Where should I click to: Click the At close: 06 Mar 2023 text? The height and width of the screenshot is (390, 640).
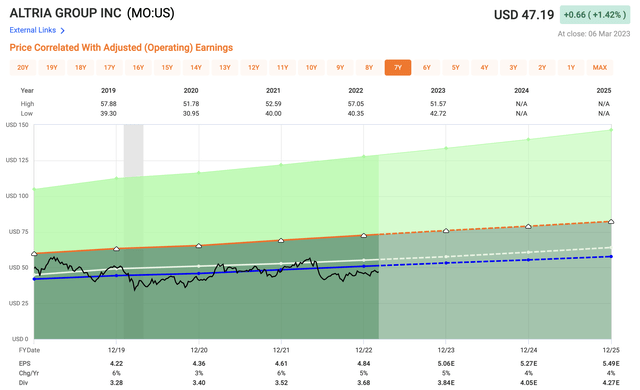click(594, 34)
